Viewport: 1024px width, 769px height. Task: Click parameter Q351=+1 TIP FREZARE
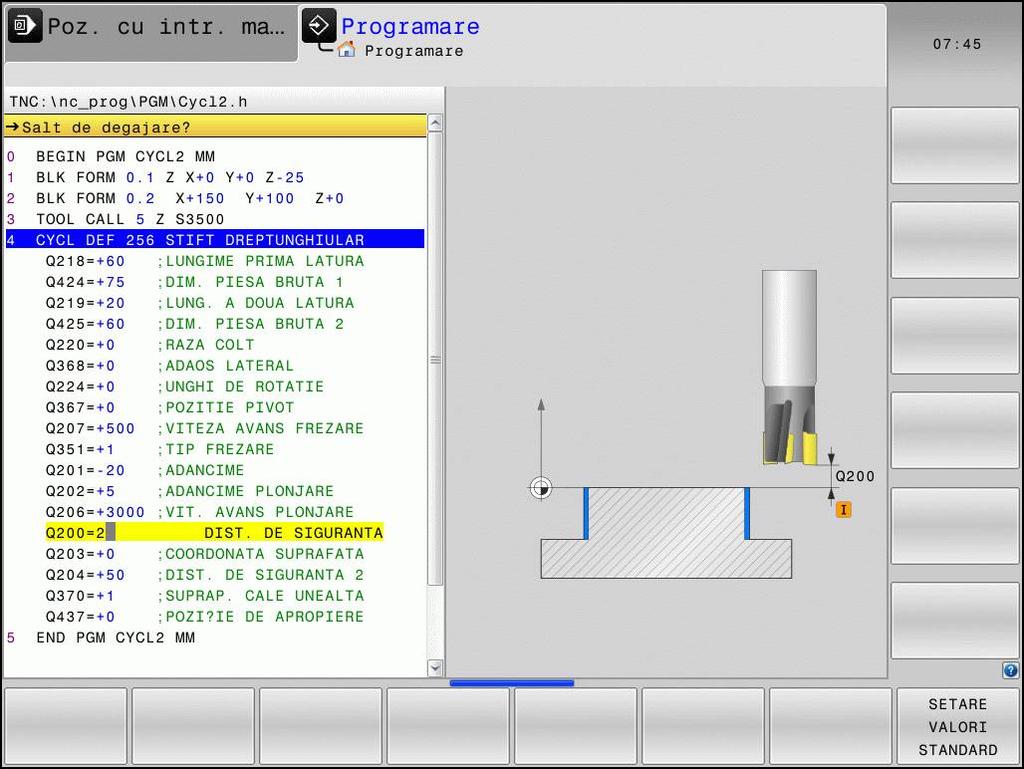point(159,449)
